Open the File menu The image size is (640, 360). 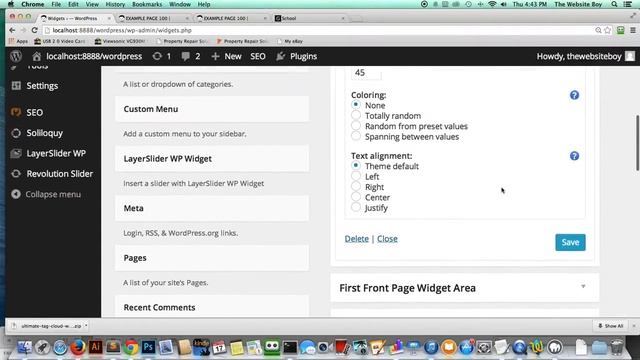point(56,4)
